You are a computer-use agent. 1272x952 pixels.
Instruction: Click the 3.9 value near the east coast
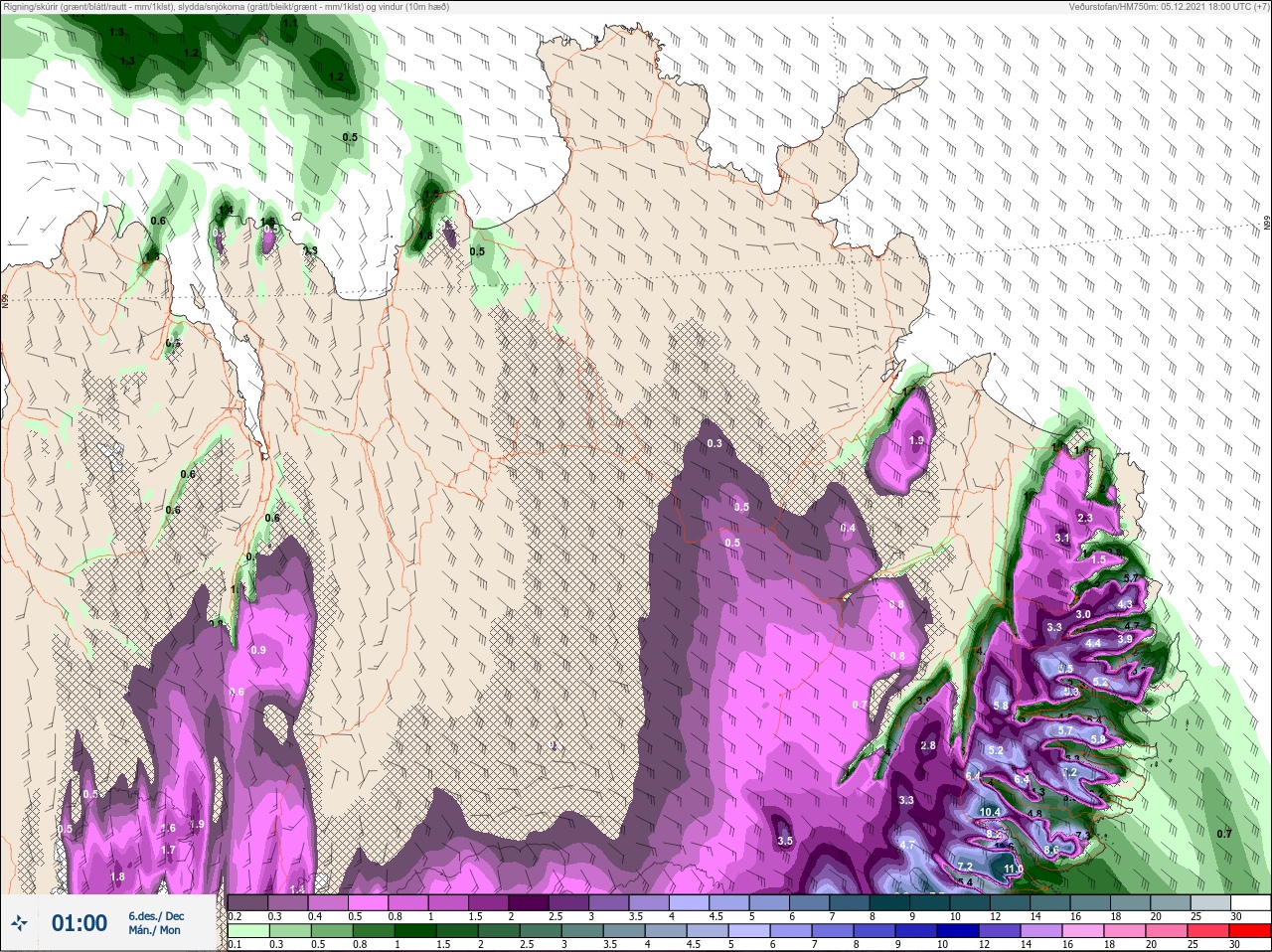[1125, 639]
